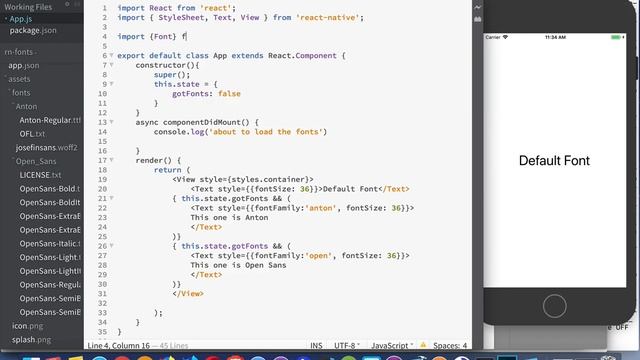The width and height of the screenshot is (640, 360).
Task: Open OpenSans-Bold.t file
Action: (50, 189)
